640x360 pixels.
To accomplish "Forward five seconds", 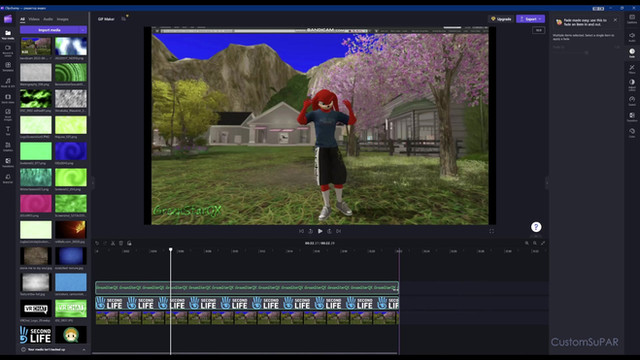I will click(x=329, y=231).
